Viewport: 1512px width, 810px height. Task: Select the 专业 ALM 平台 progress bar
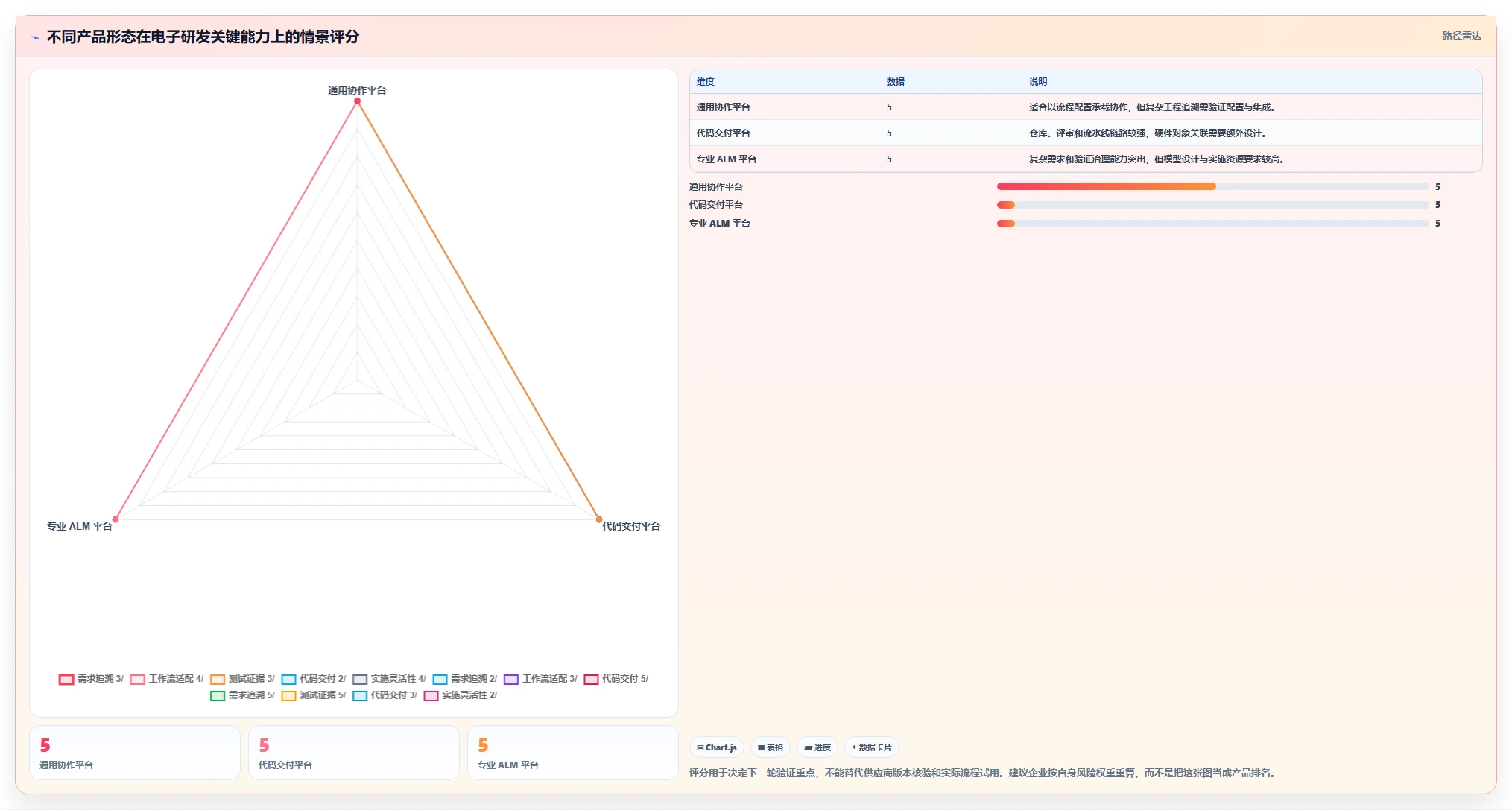(x=1212, y=224)
